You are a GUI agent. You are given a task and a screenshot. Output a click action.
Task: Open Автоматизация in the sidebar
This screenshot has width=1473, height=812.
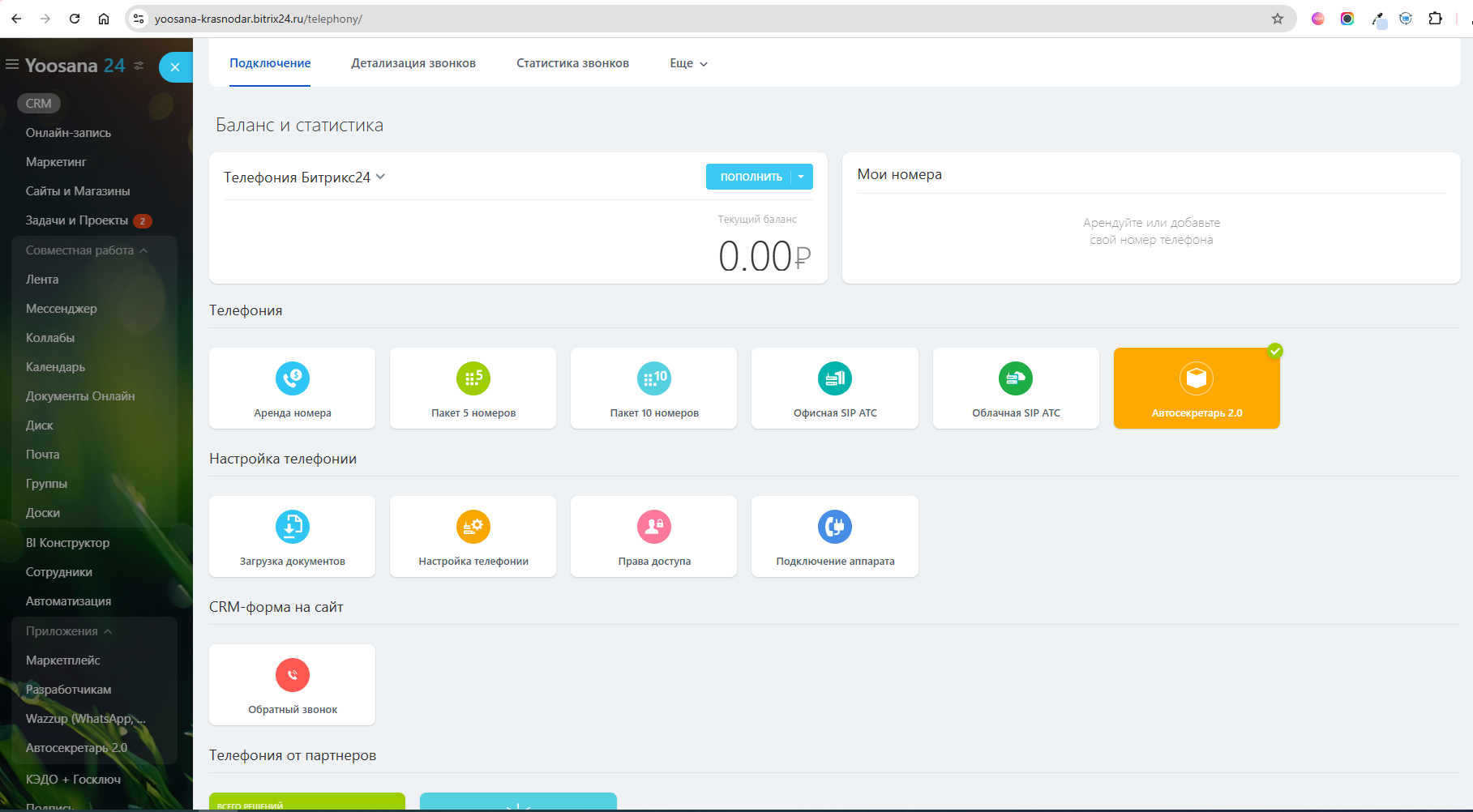[68, 601]
